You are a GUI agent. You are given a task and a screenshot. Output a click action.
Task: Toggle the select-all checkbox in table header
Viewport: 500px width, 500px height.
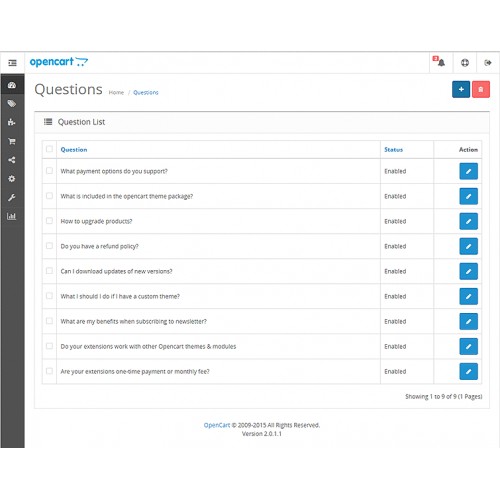(49, 149)
